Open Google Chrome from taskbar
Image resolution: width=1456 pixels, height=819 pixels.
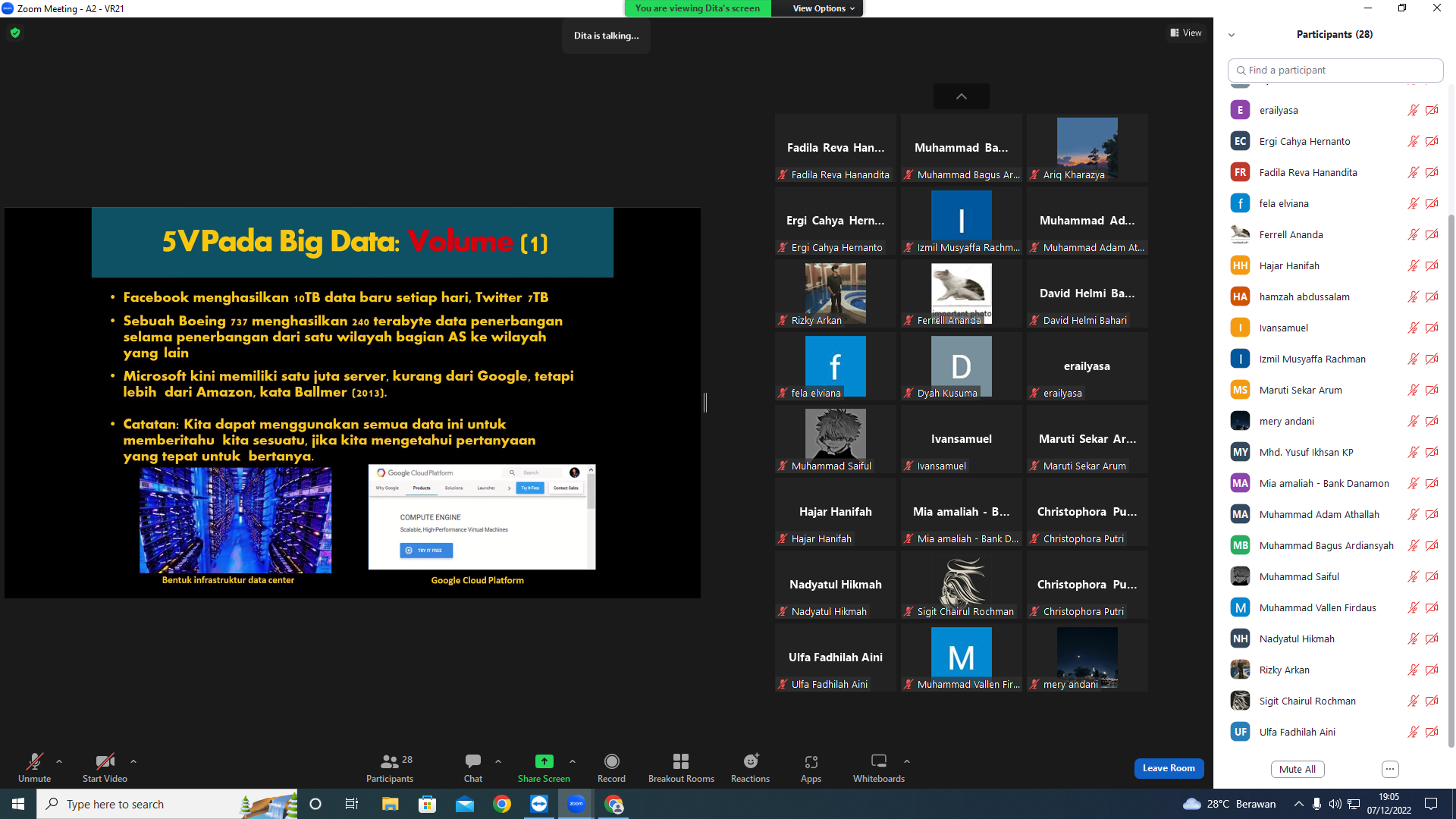pos(502,804)
